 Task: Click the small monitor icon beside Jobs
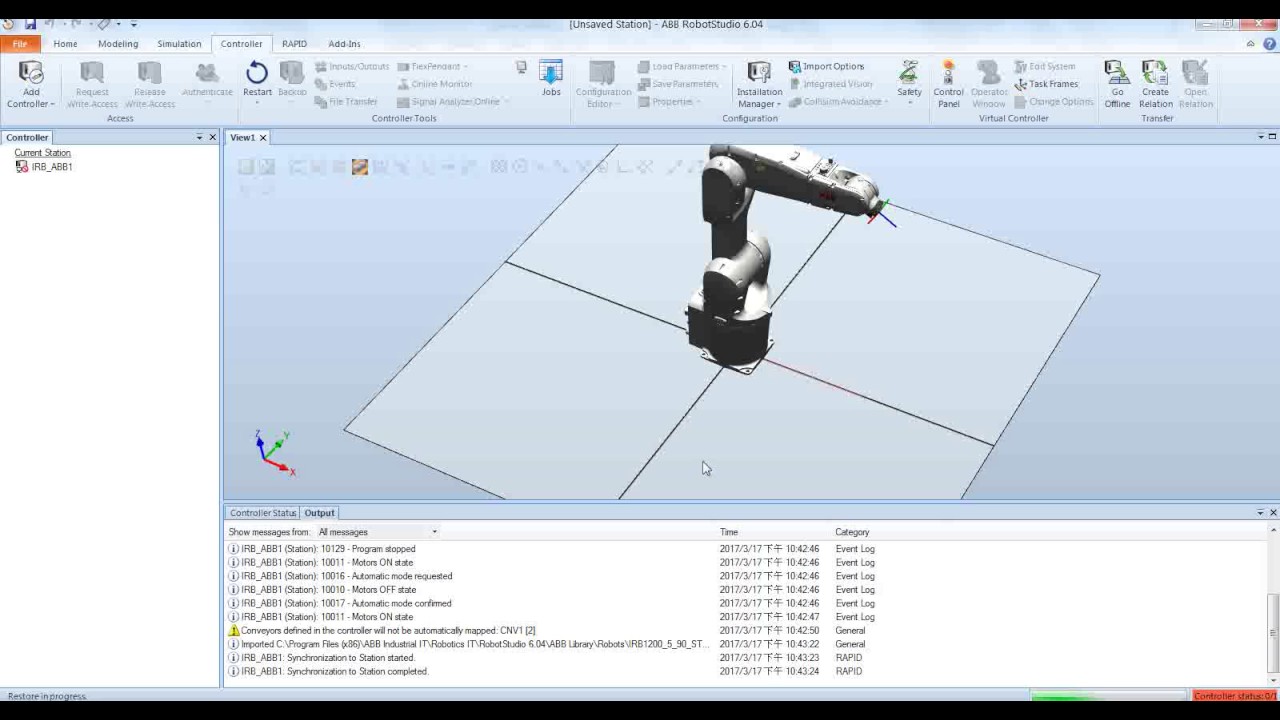[x=521, y=67]
